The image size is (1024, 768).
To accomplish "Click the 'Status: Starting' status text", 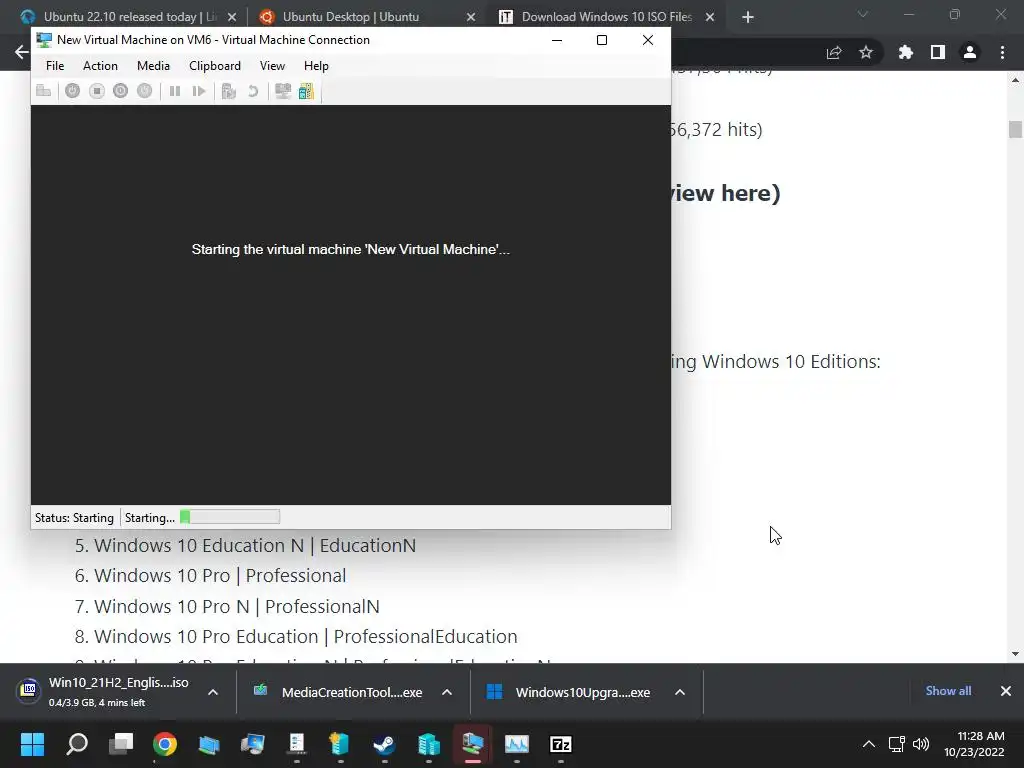I will click(74, 518).
